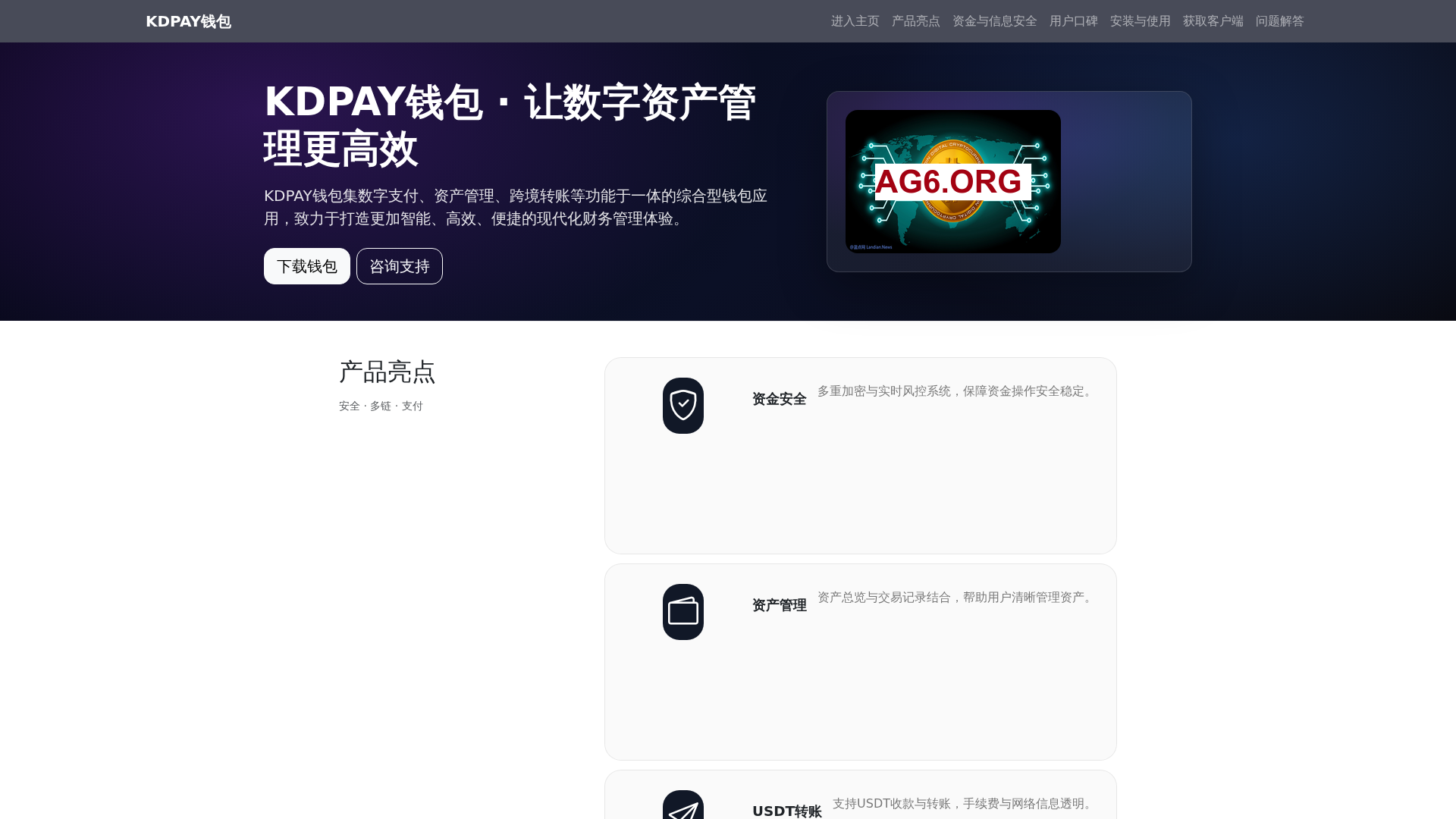The height and width of the screenshot is (819, 1456).
Task: Select the 资金安全 card title
Action: click(779, 399)
